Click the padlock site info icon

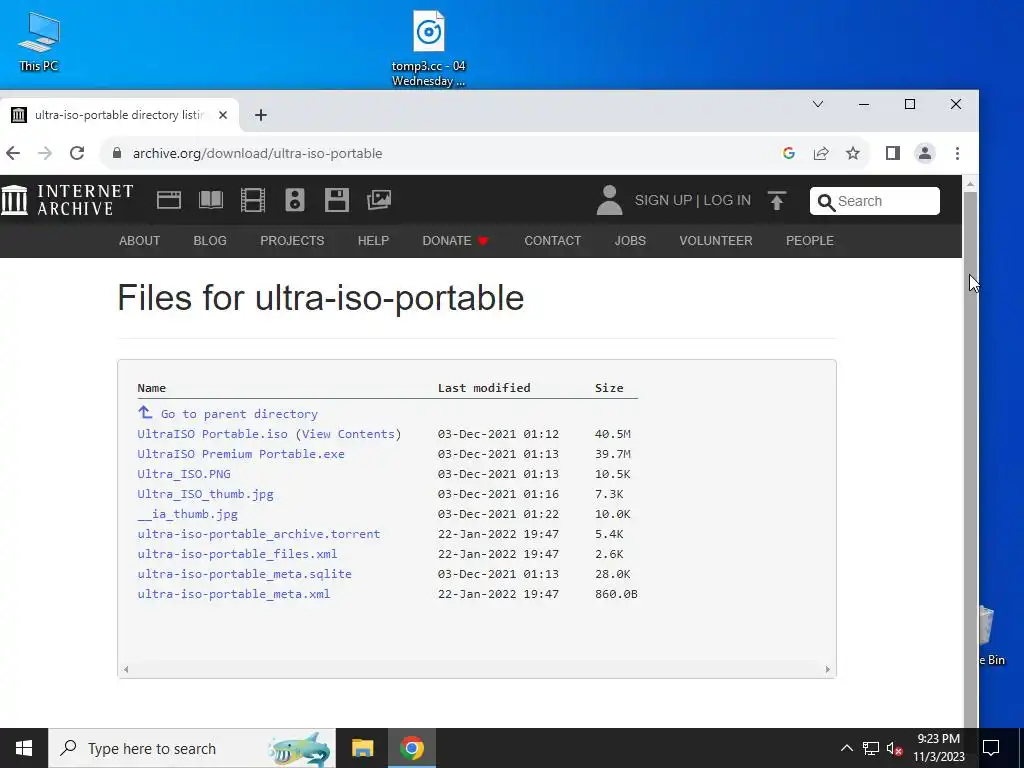[117, 153]
